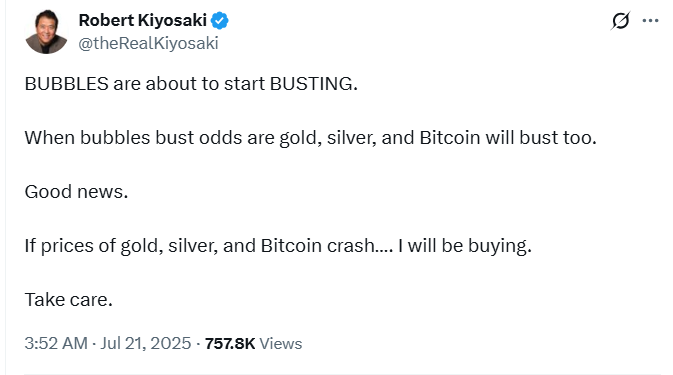
Task: Open the @theRealKiyosaki handle link
Action: 149,43
